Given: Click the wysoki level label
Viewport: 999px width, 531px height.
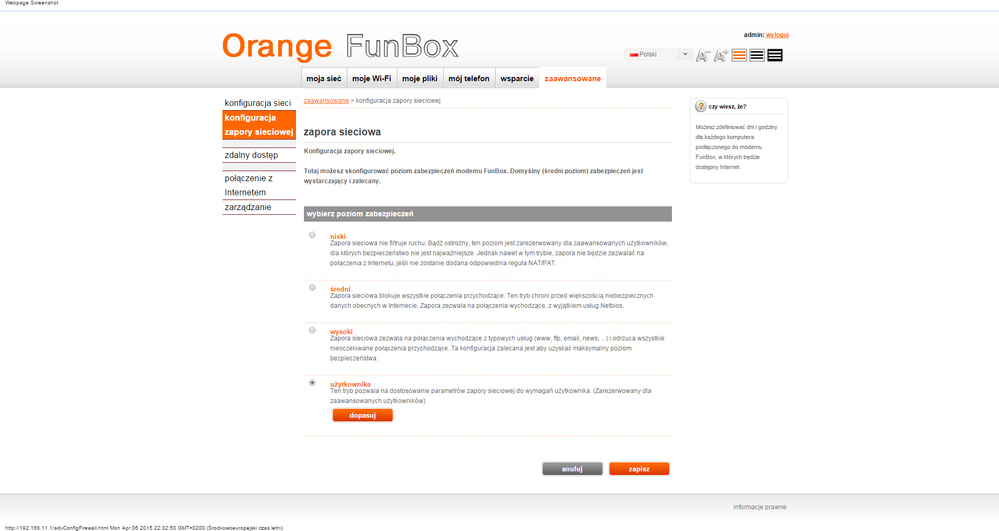Looking at the screenshot, I should pyautogui.click(x=341, y=331).
